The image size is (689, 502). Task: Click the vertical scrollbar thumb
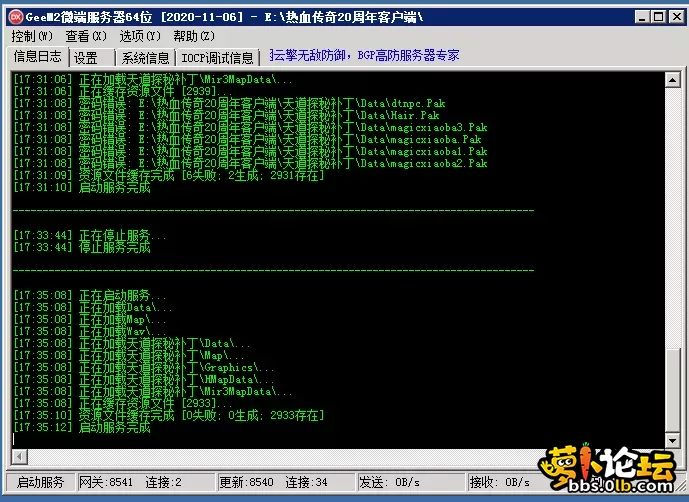pos(672,390)
